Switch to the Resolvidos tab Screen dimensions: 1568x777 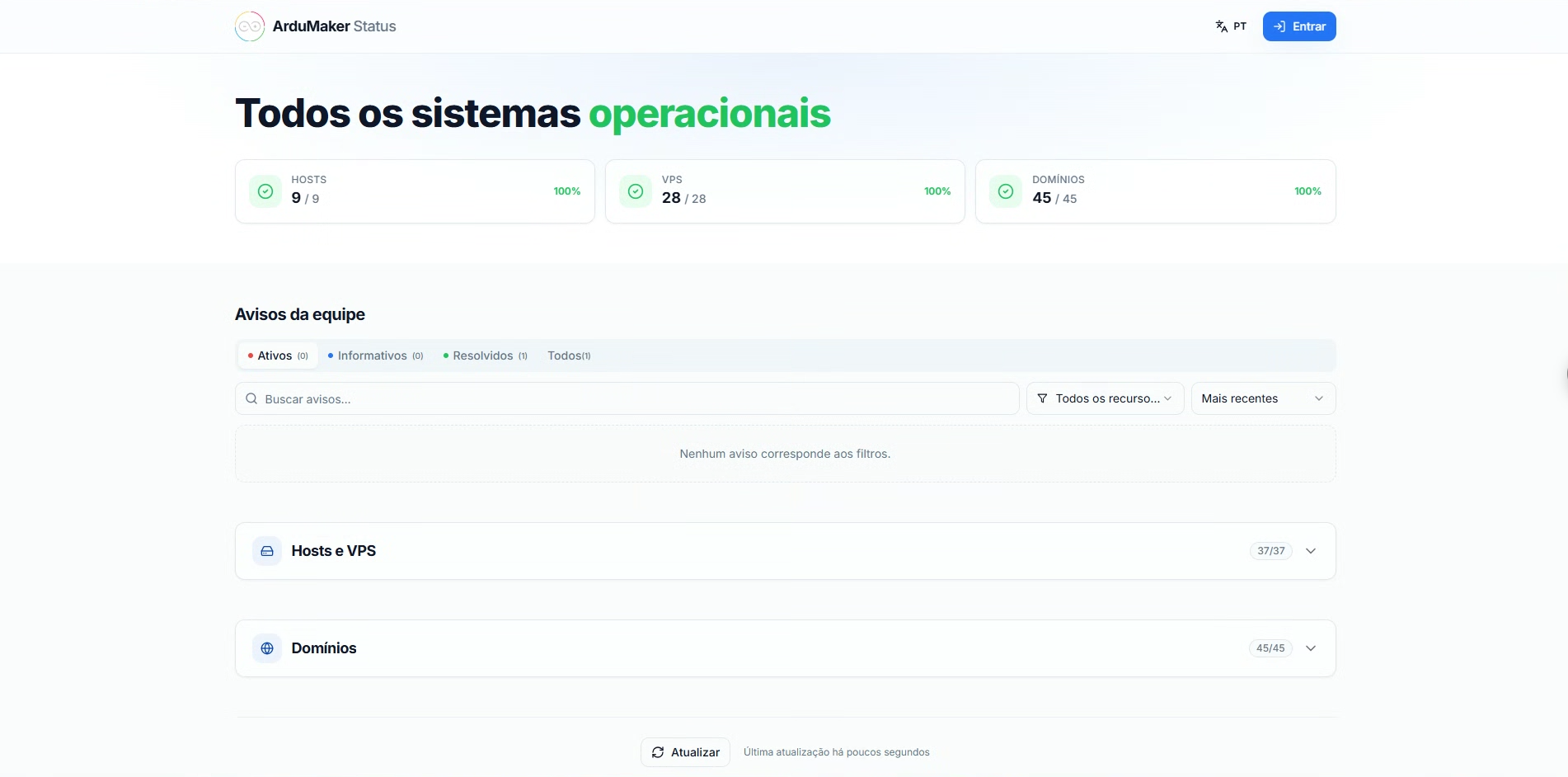(x=485, y=356)
